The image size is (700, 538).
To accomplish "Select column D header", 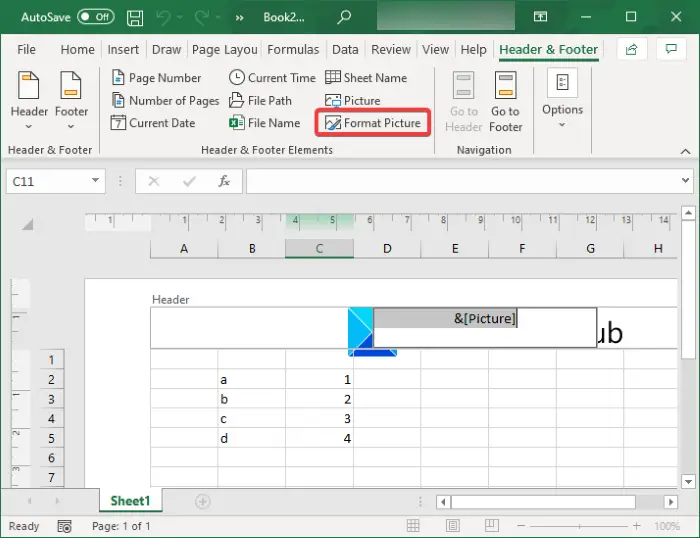I will coord(387,249).
